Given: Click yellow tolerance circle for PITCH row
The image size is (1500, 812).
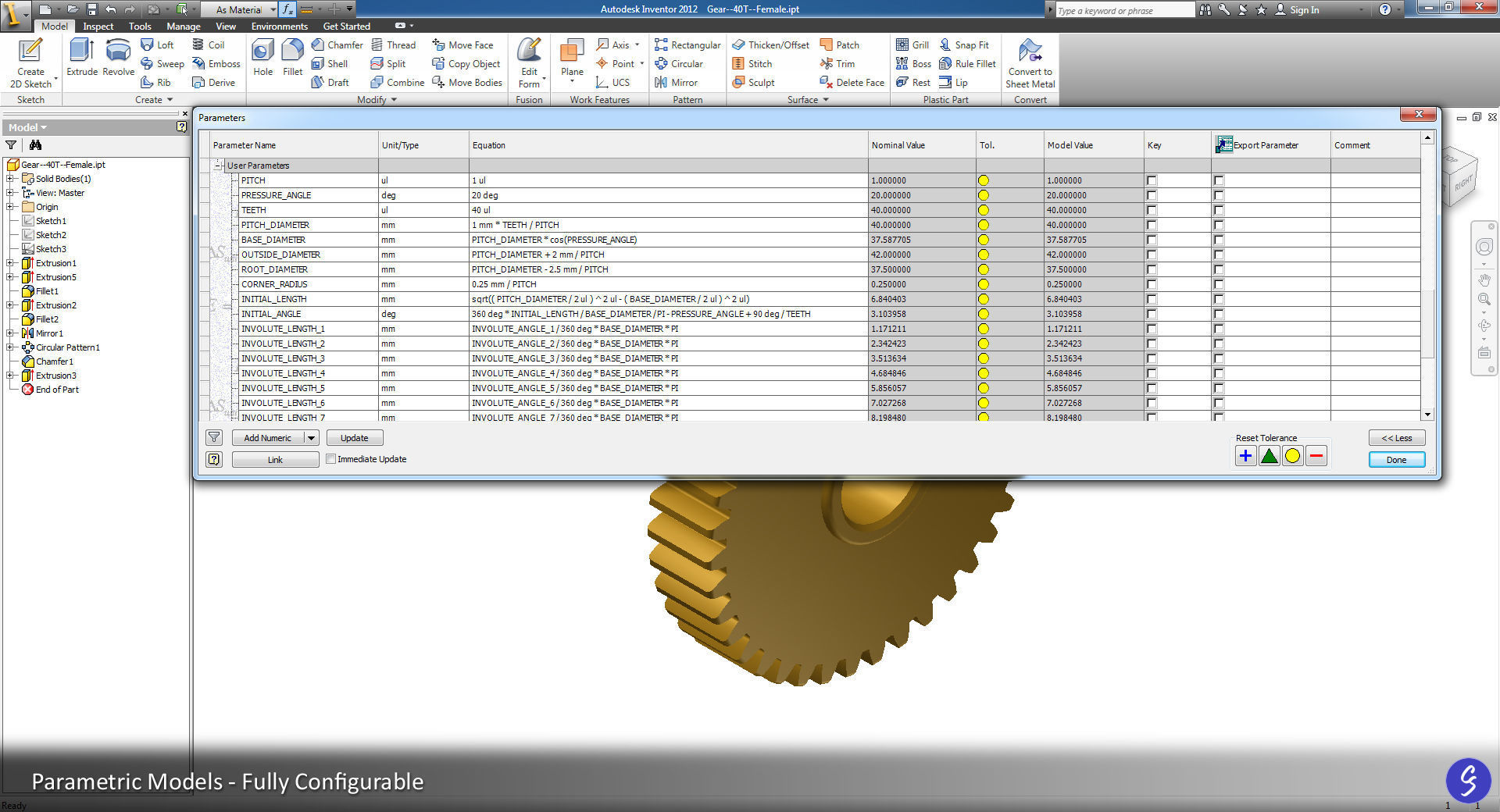Looking at the screenshot, I should click(983, 180).
